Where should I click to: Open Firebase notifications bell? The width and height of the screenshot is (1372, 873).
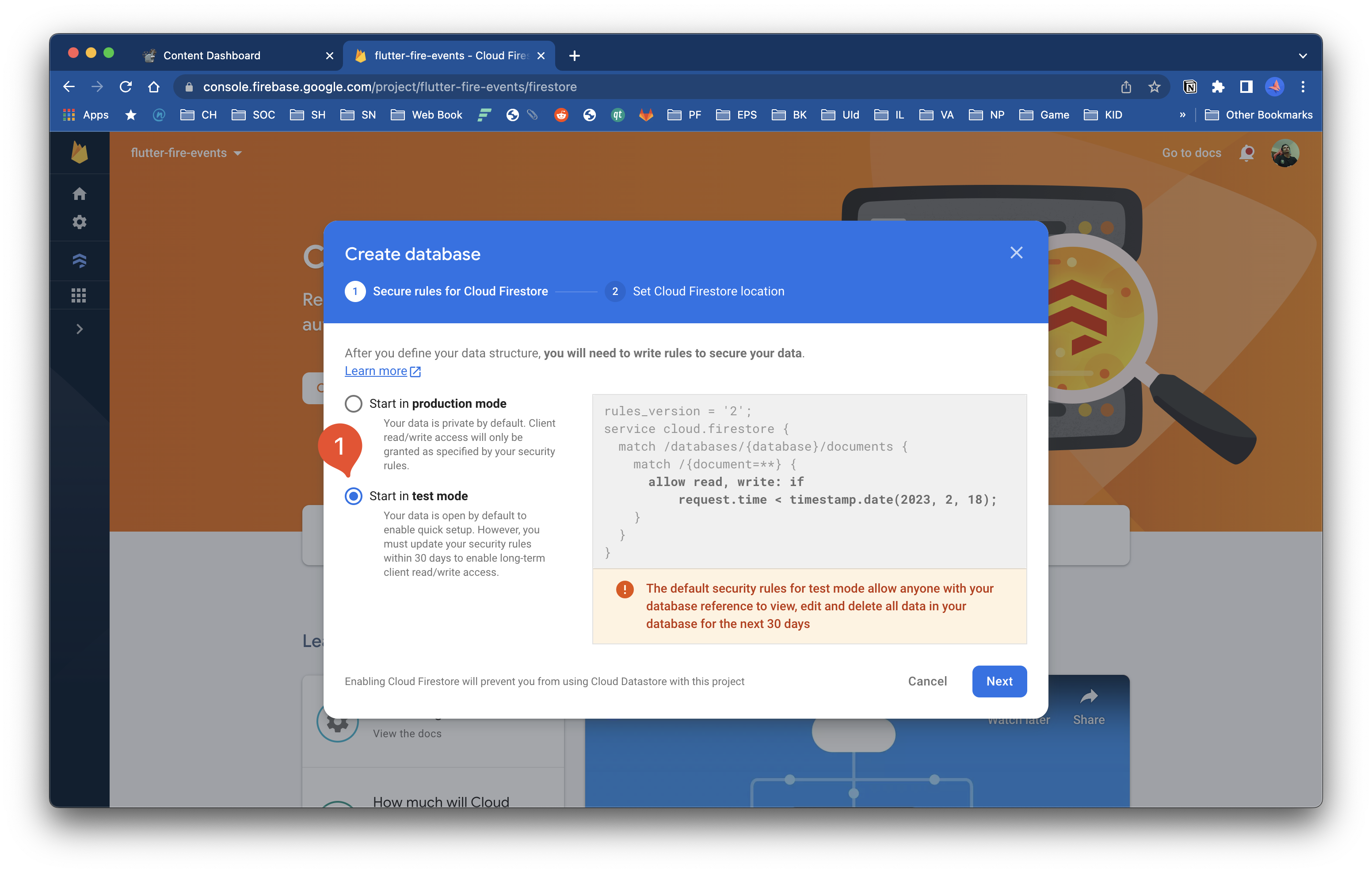pos(1246,153)
